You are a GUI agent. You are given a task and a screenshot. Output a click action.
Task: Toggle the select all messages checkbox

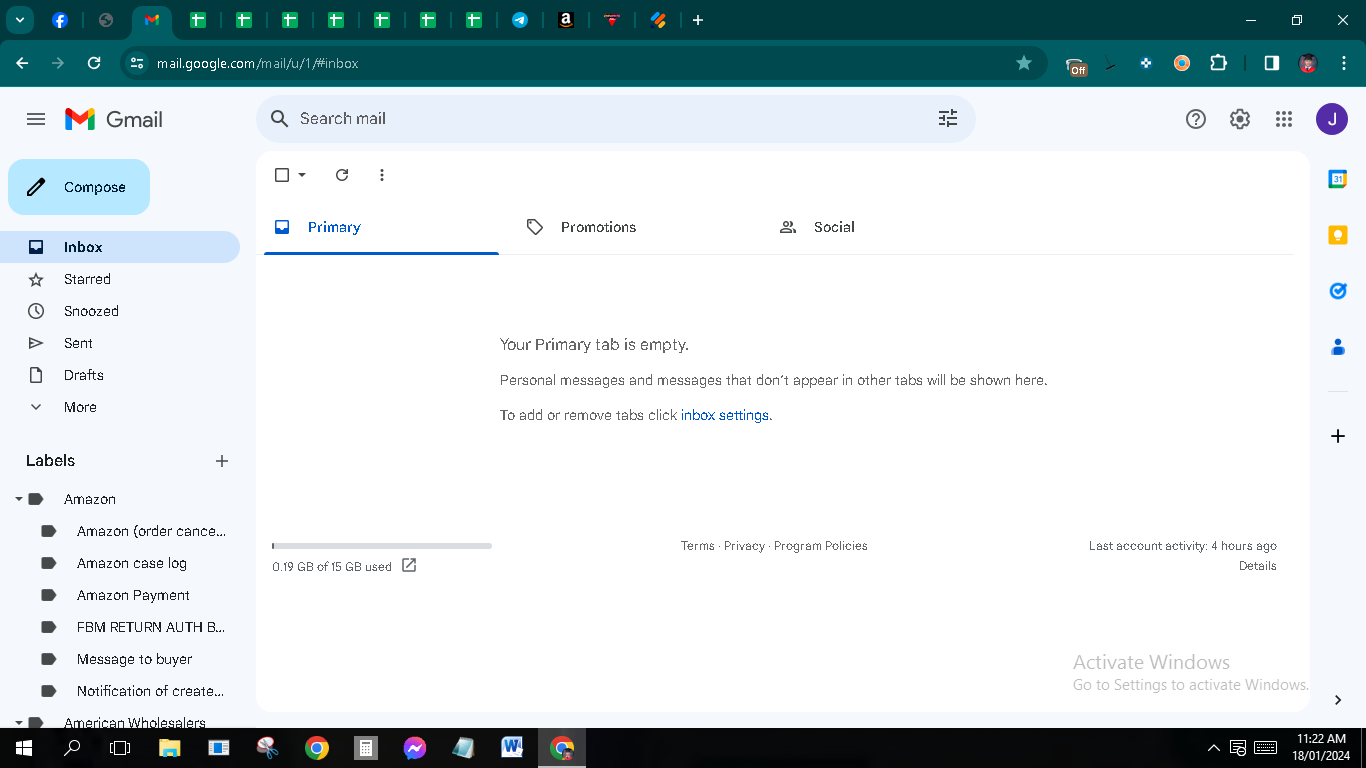(282, 175)
